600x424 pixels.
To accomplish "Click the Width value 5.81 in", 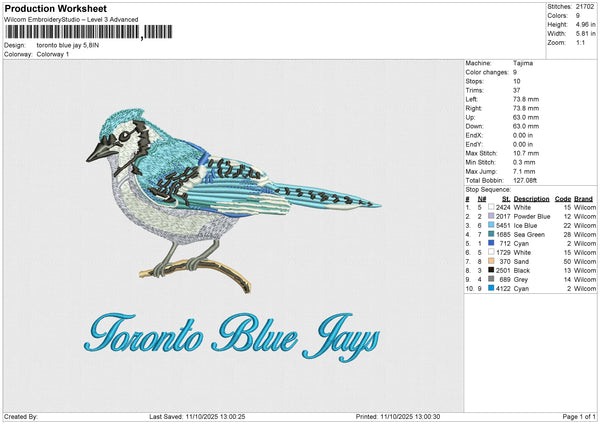I will (x=585, y=34).
